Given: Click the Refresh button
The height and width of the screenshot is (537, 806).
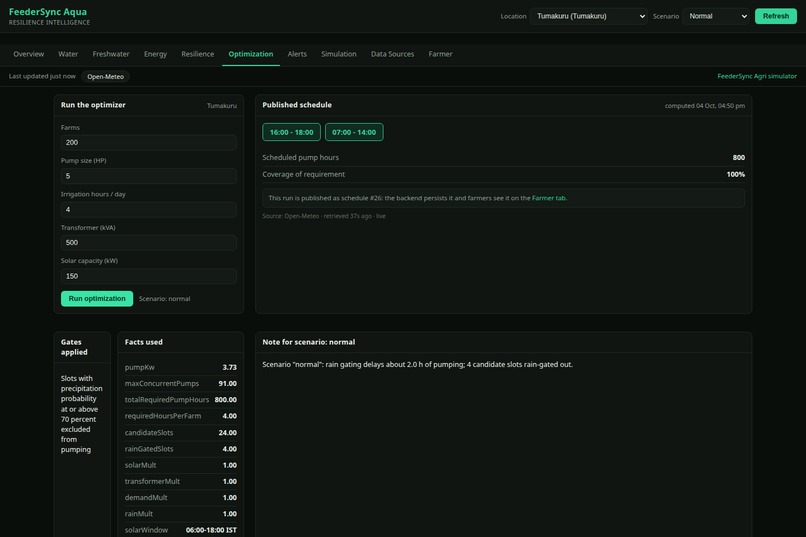Looking at the screenshot, I should tap(776, 16).
